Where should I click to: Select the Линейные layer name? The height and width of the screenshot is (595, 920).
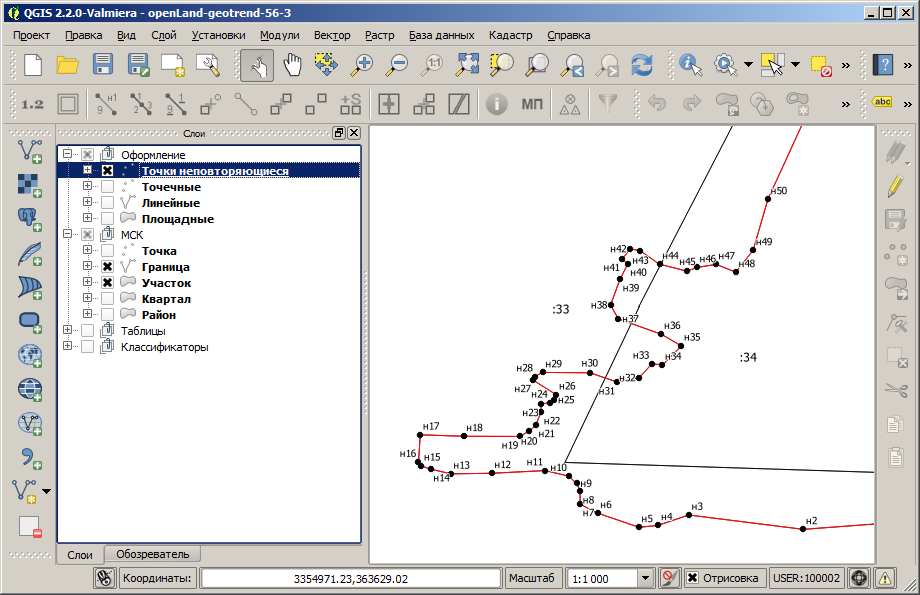pyautogui.click(x=171, y=203)
